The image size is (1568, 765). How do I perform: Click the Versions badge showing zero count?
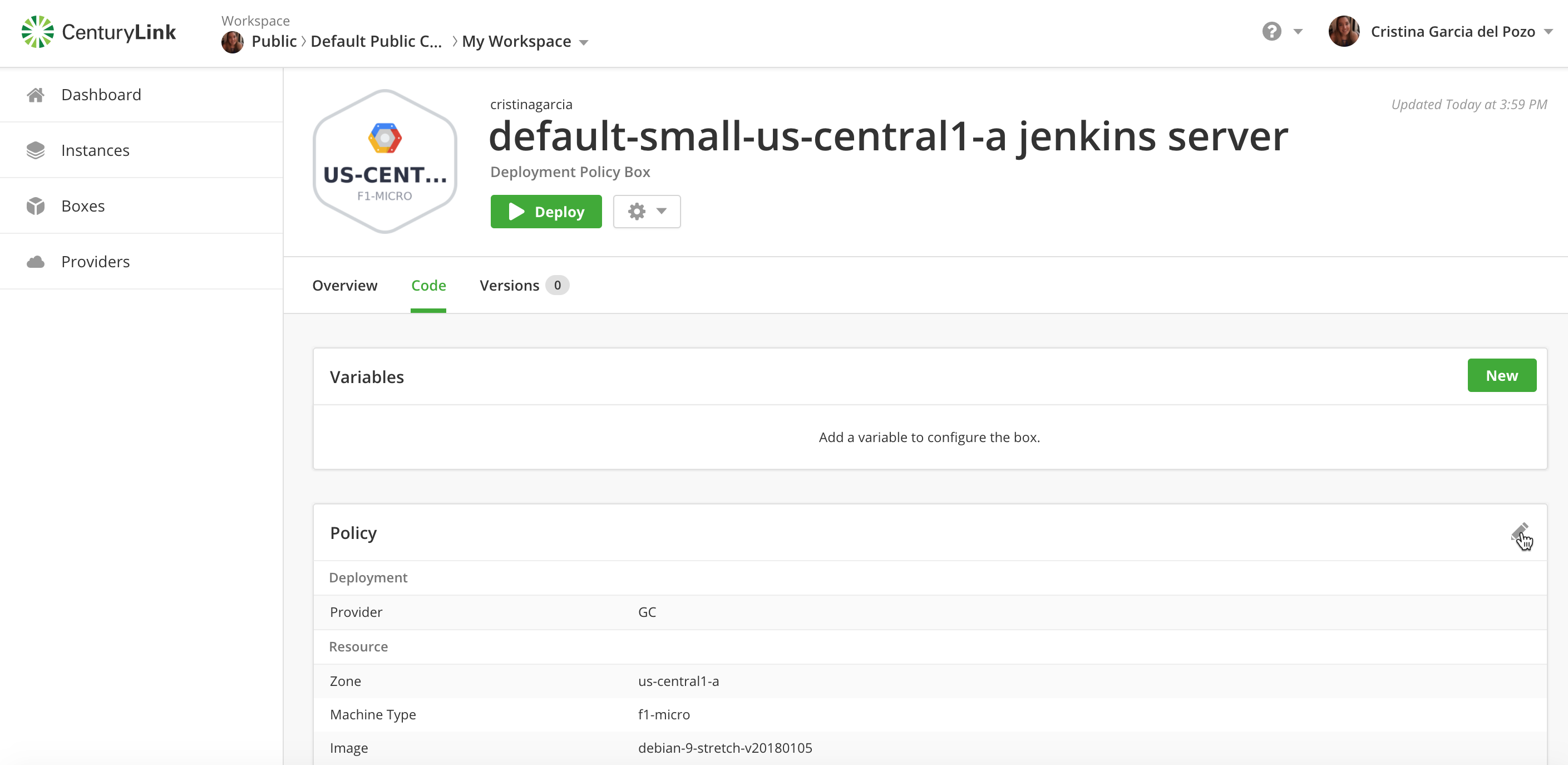point(558,285)
